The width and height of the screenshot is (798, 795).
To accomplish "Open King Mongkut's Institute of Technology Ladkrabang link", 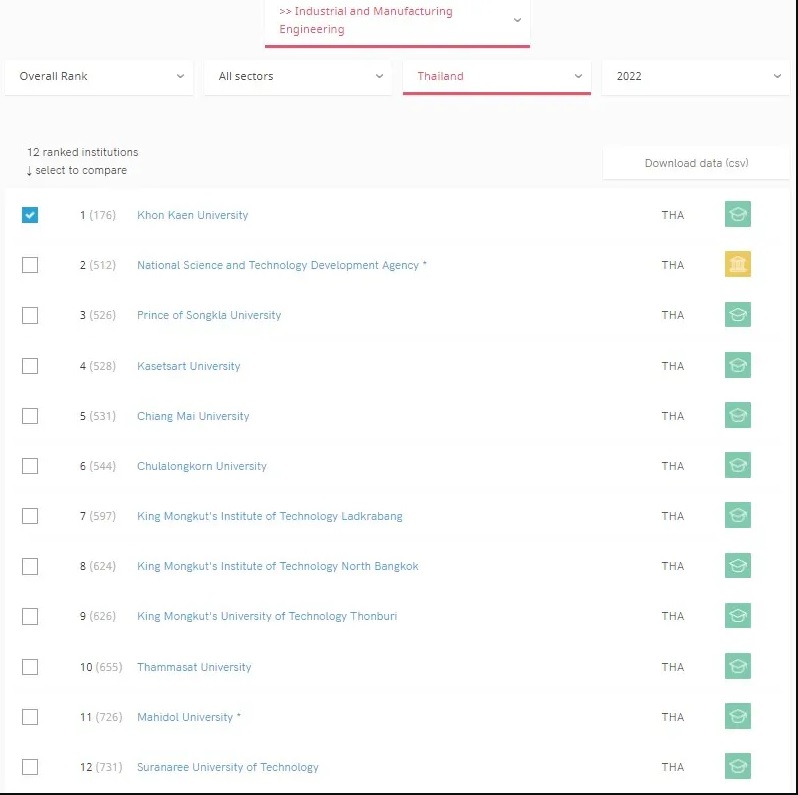I will (270, 516).
